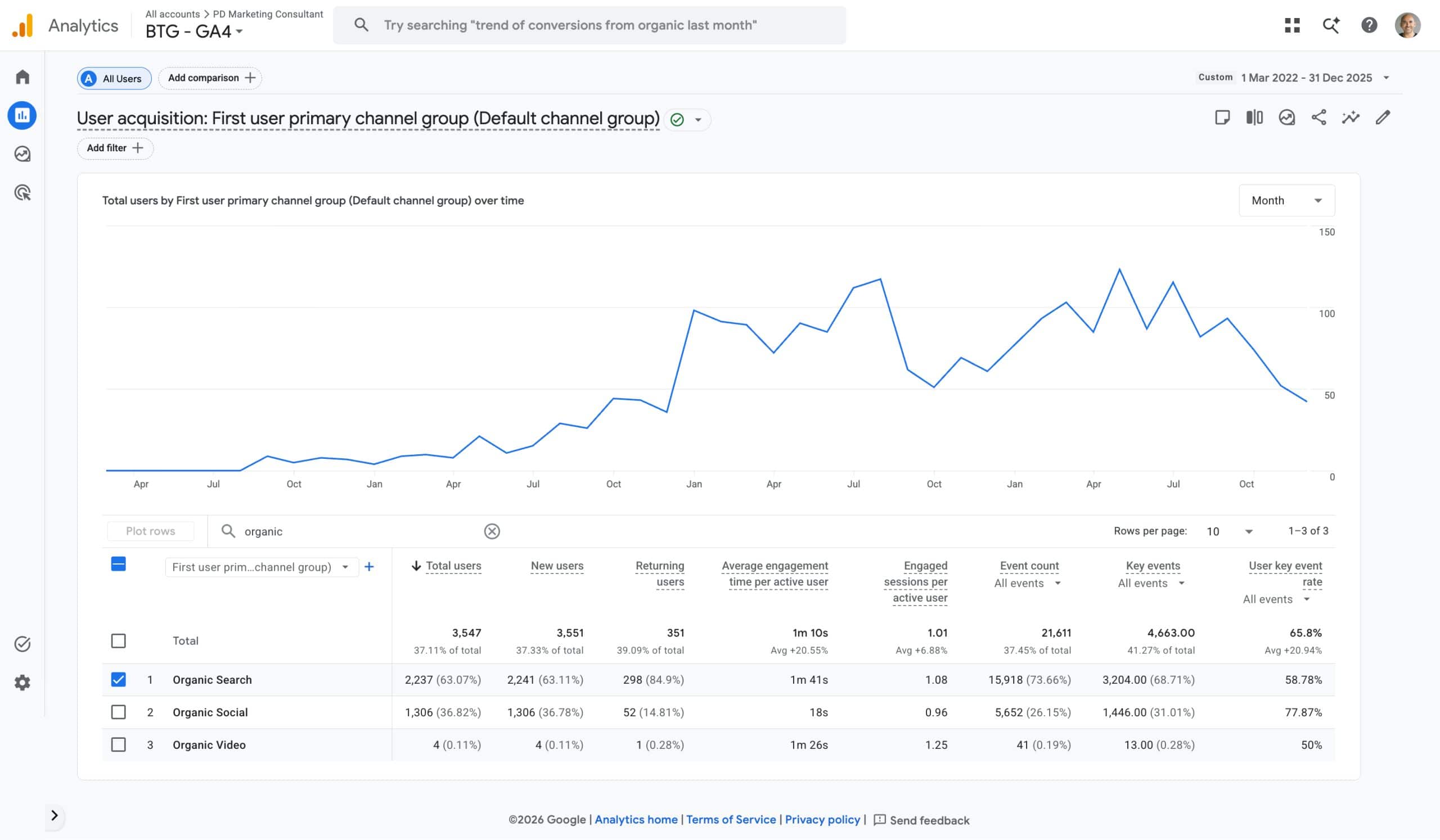This screenshot has height=840, width=1440.
Task: Open the Insights sparkline icon
Action: 1351,118
